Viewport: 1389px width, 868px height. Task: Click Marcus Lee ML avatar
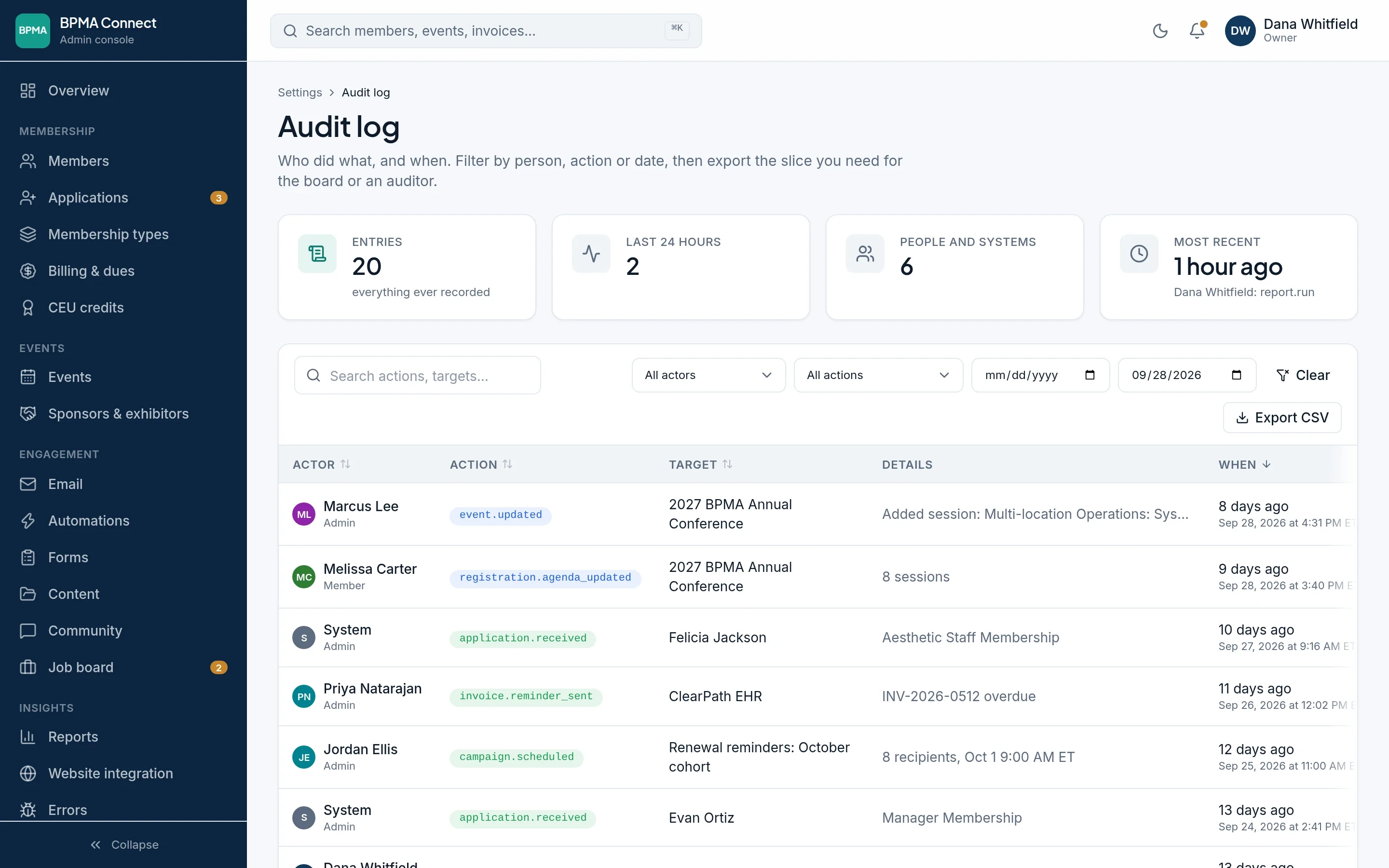pos(304,515)
